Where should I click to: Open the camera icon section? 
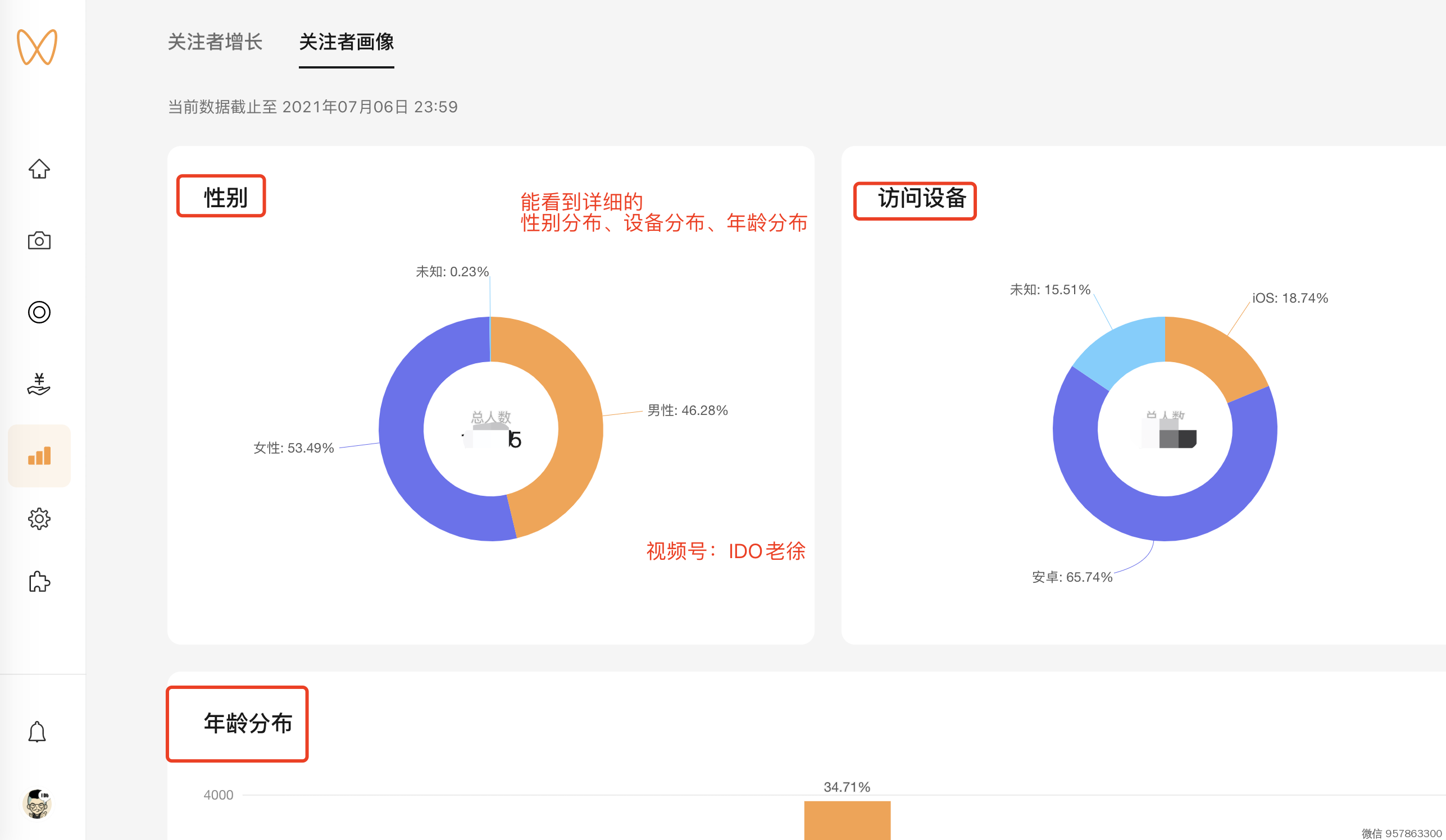pos(39,240)
